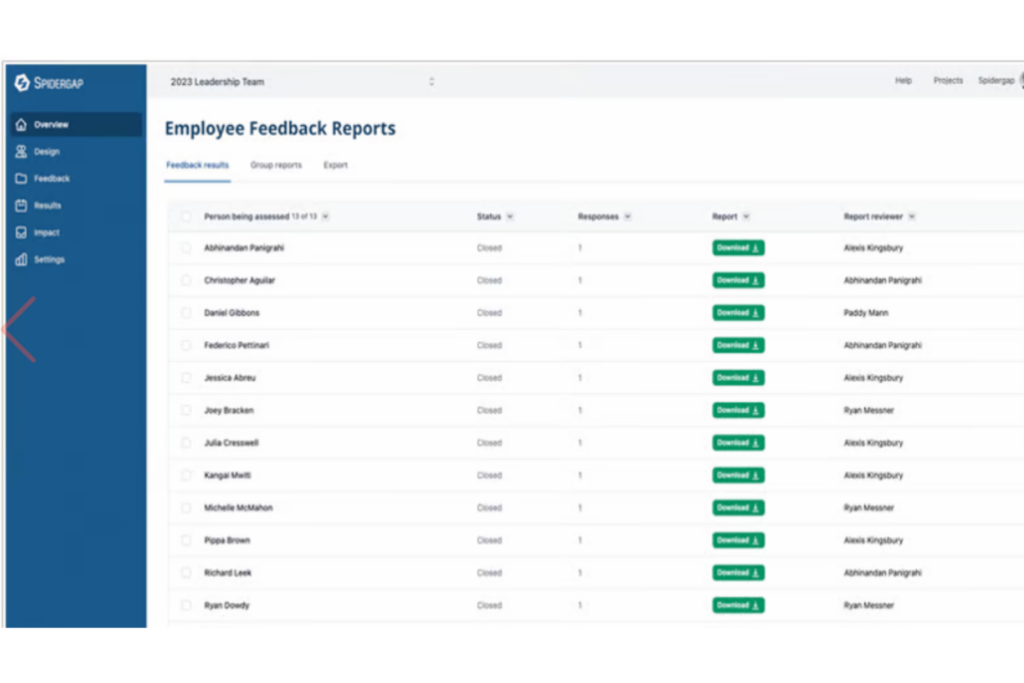Toggle the select-all checkbox in the header row
This screenshot has height=683, width=1024.
(185, 216)
